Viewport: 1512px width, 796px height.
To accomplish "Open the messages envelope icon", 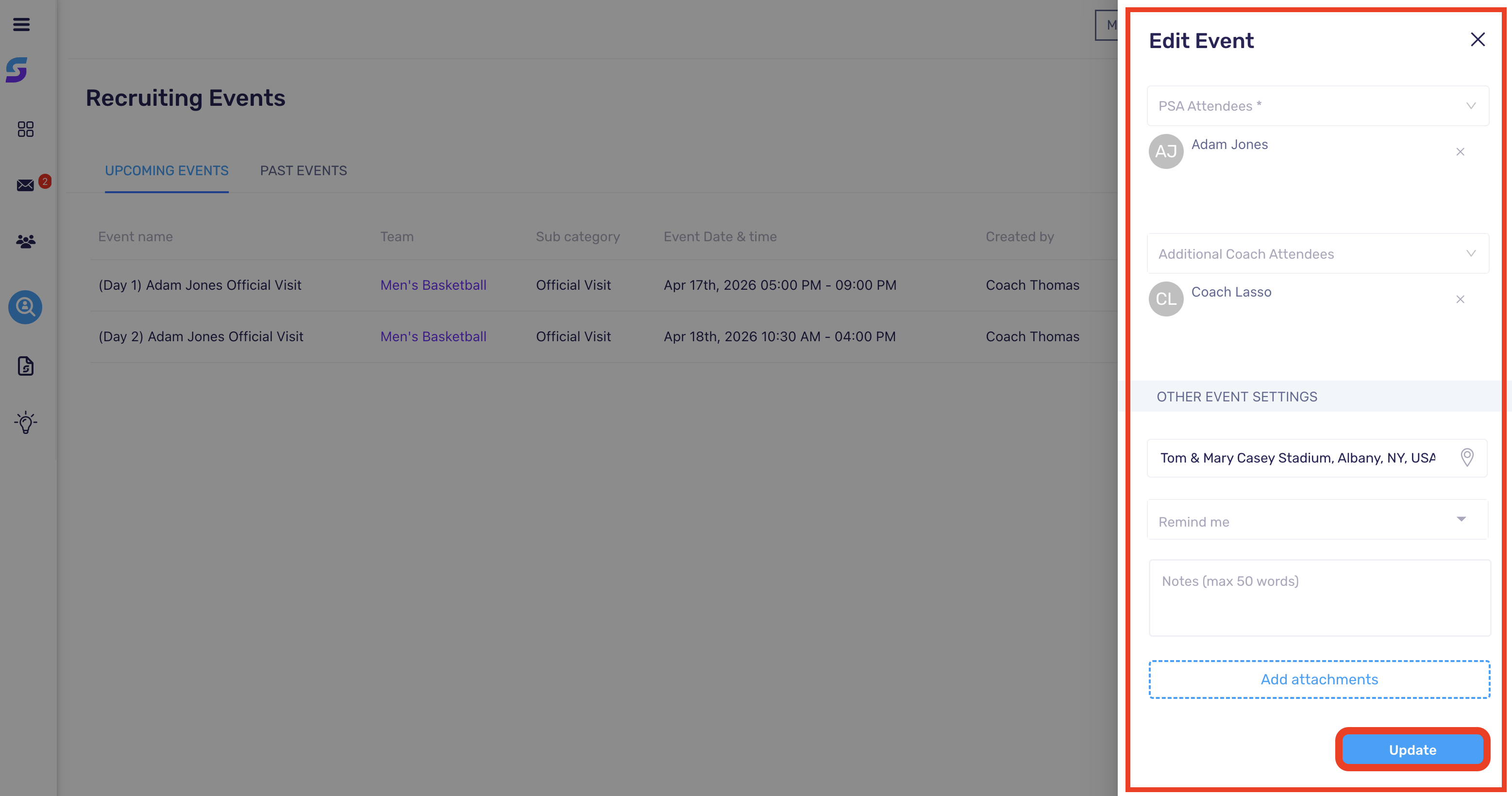I will pos(25,185).
